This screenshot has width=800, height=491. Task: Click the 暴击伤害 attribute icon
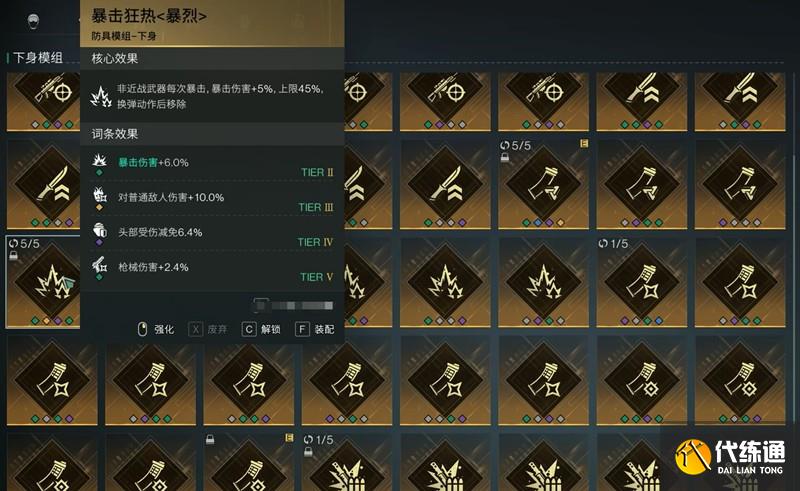99,160
